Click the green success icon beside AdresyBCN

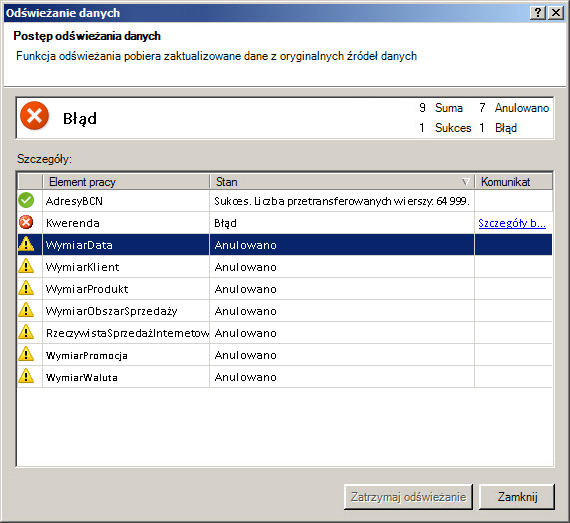(26, 200)
